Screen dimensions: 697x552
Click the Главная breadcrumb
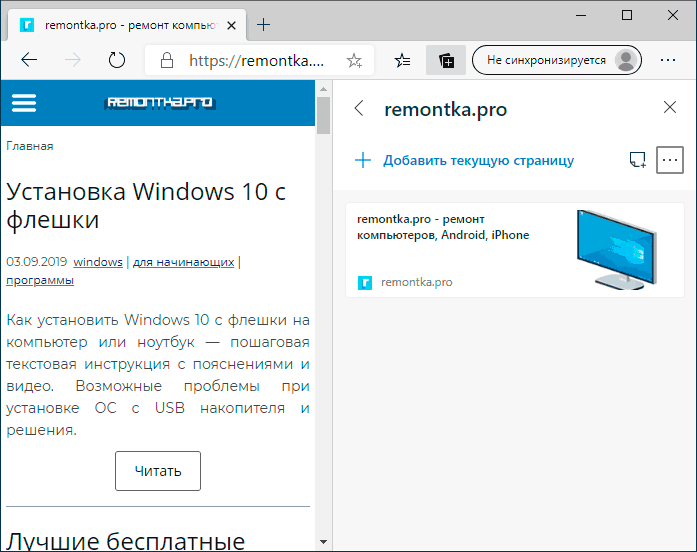point(30,146)
